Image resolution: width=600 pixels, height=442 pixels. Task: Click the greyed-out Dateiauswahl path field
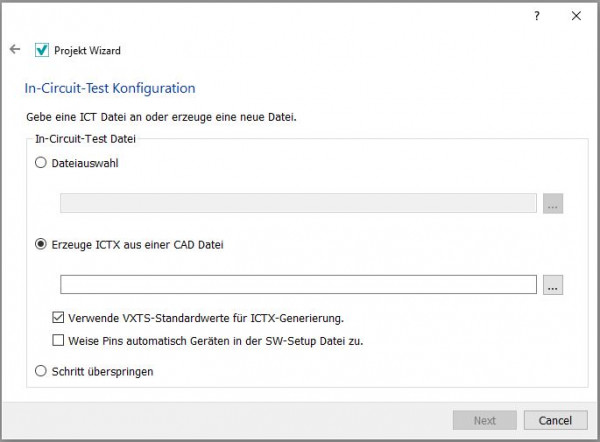click(298, 203)
